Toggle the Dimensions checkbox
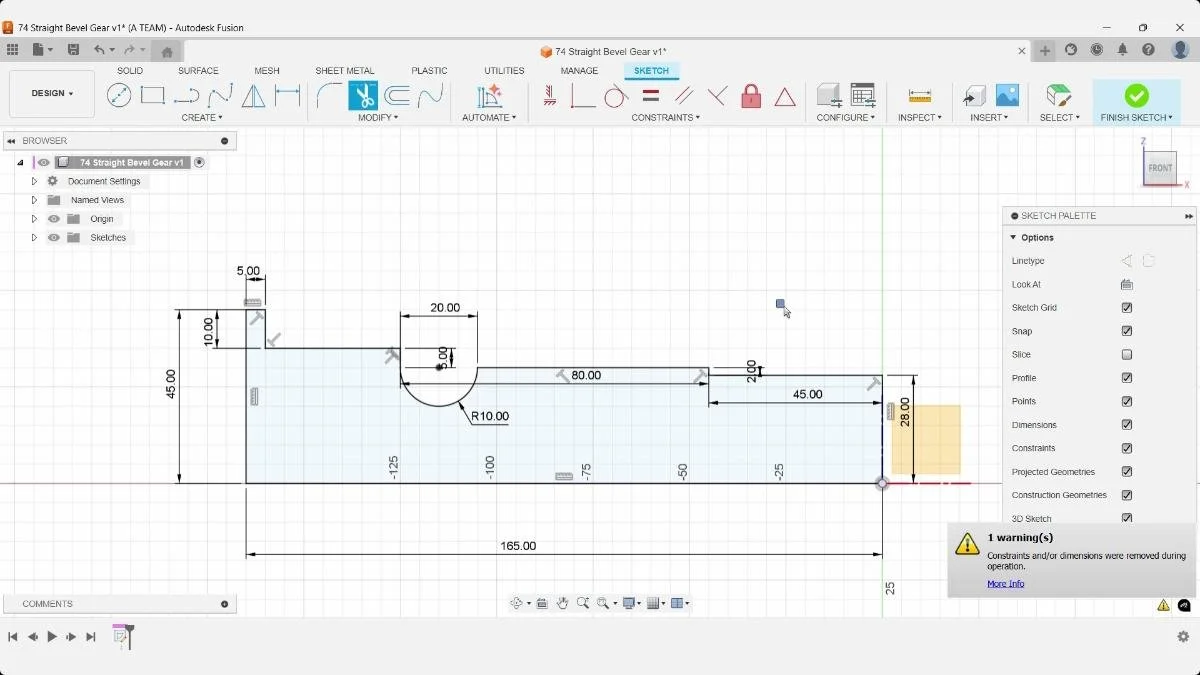Screen dimensions: 1200x675 [1127, 425]
